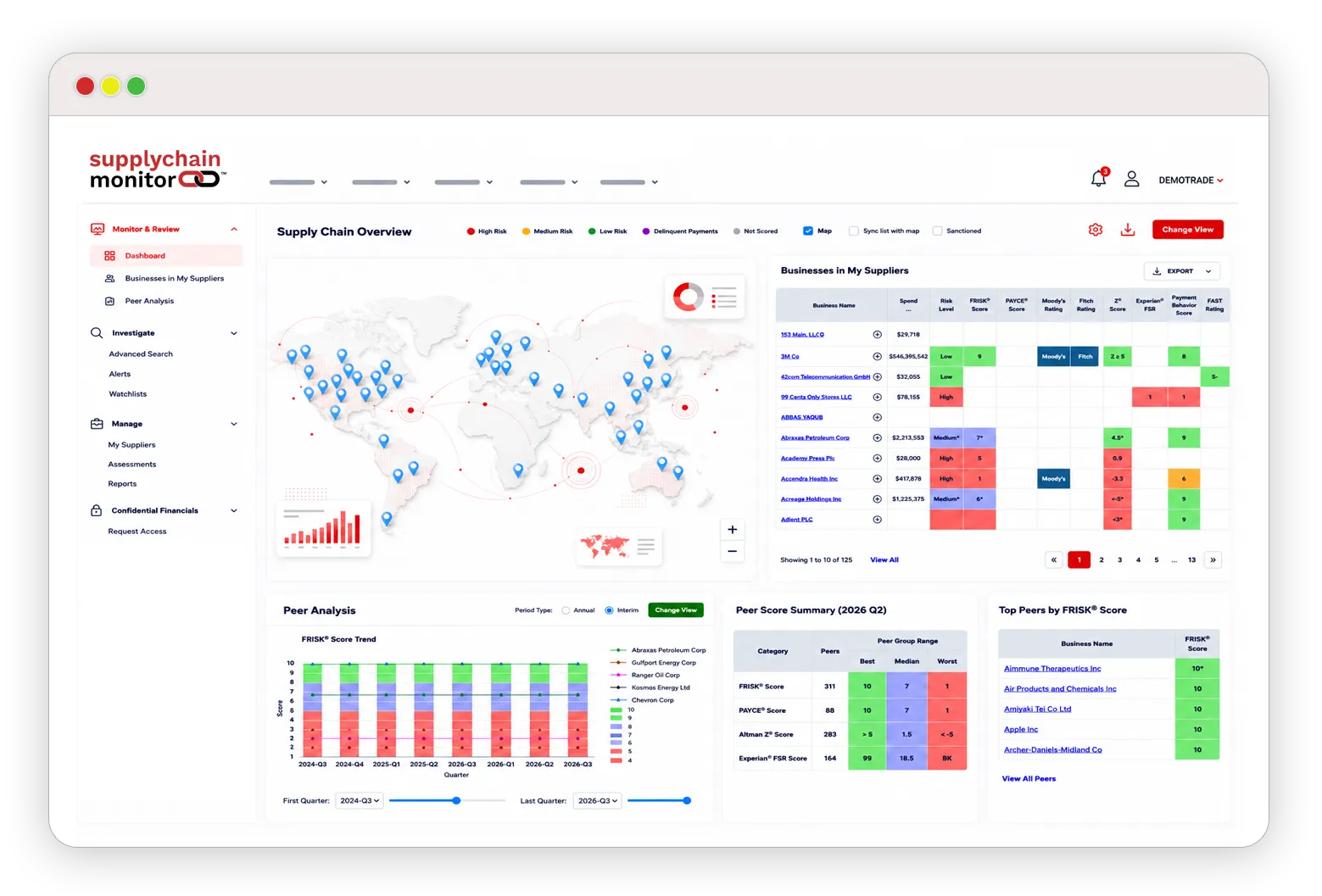Collapse the Confidential Financials section
This screenshot has width=1322, height=896.
tap(234, 510)
